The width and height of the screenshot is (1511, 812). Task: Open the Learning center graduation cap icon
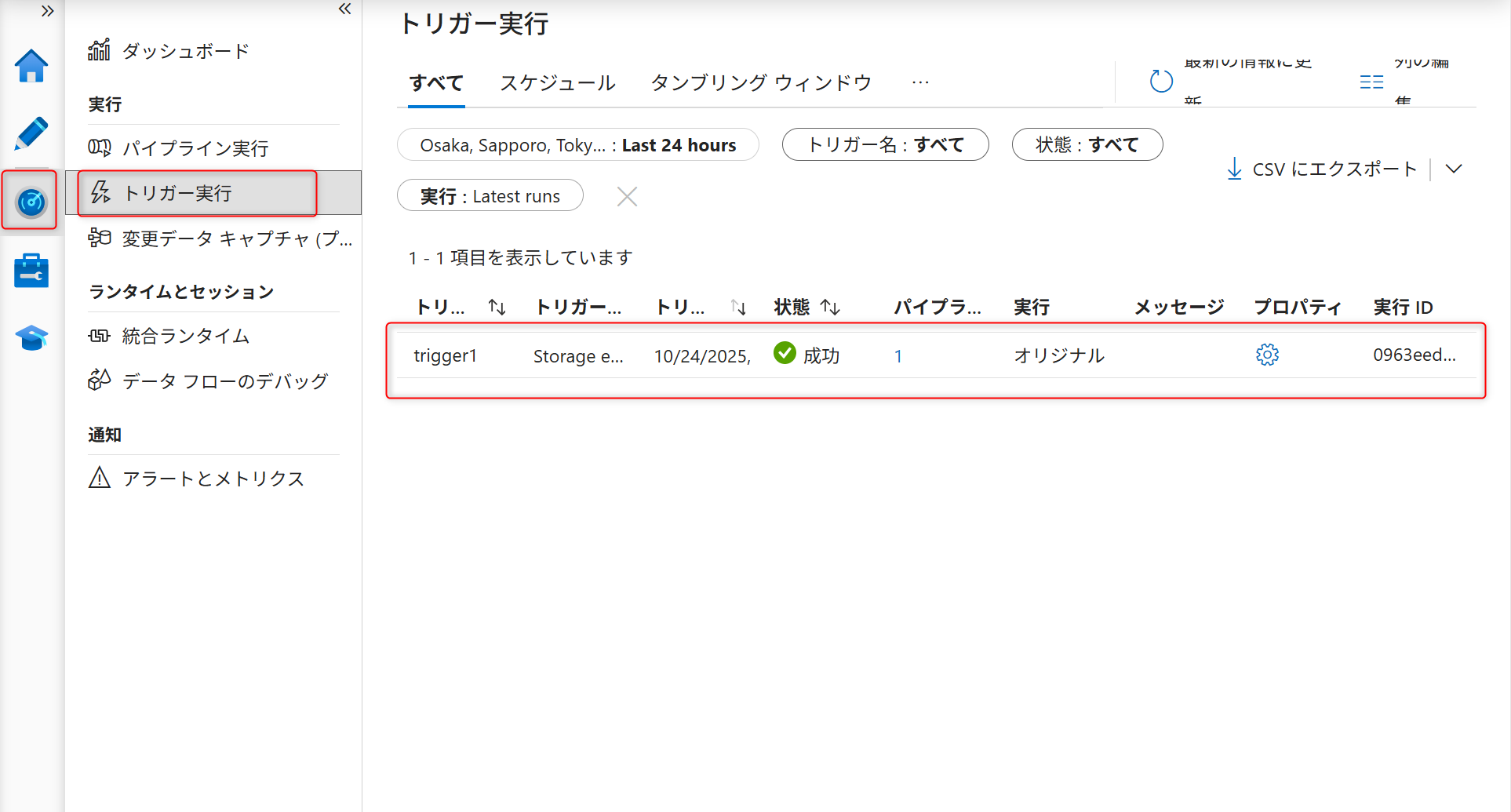(30, 337)
